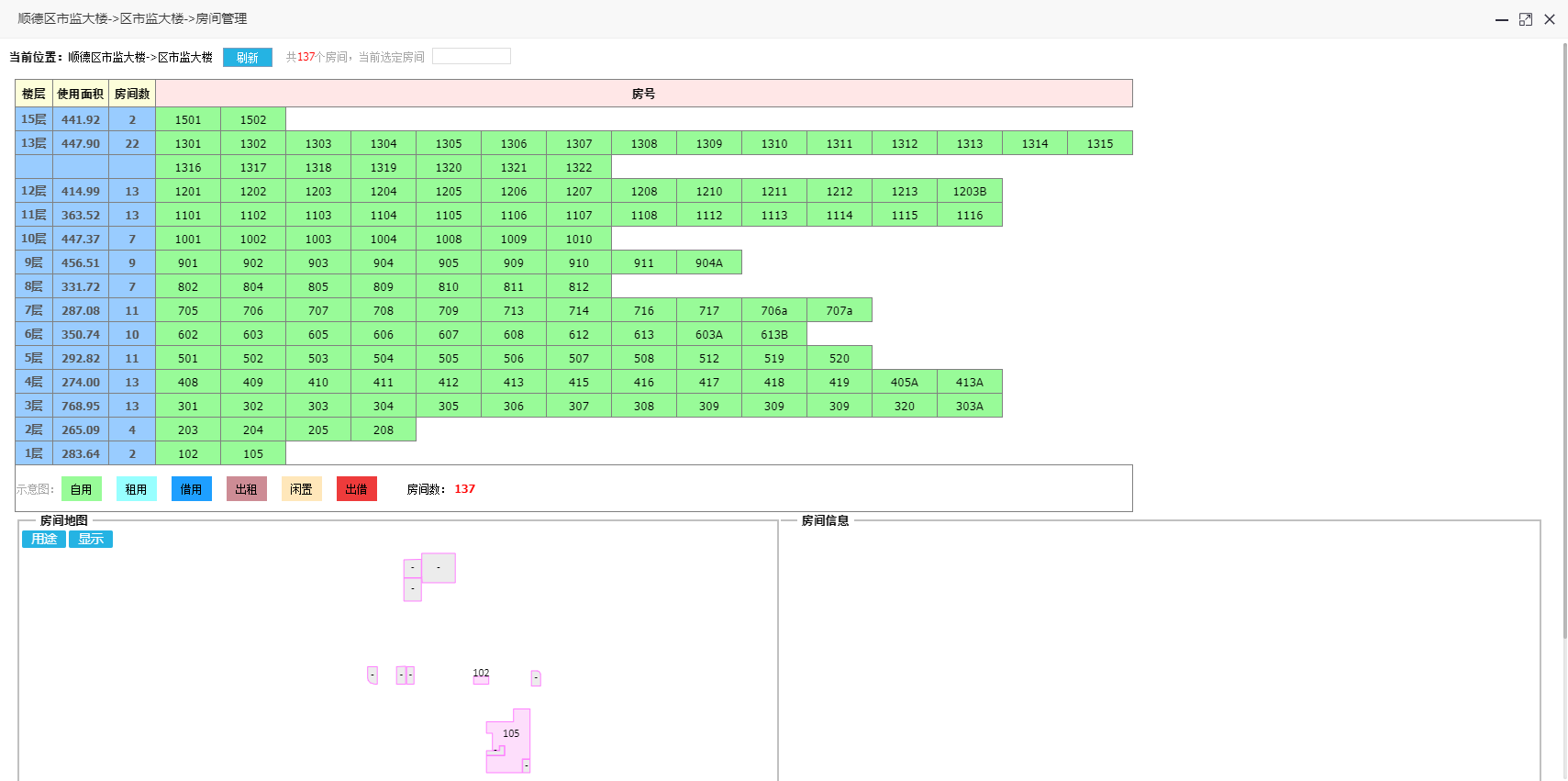Select room 203

click(188, 430)
